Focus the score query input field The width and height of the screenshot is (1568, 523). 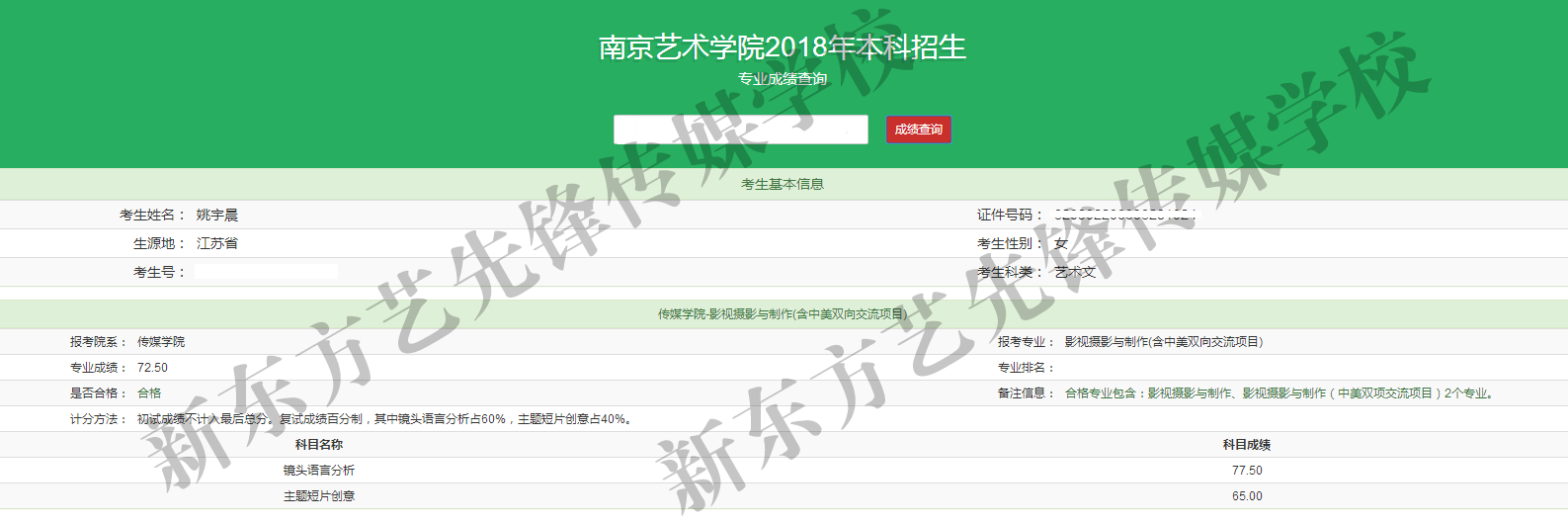pyautogui.click(x=741, y=130)
